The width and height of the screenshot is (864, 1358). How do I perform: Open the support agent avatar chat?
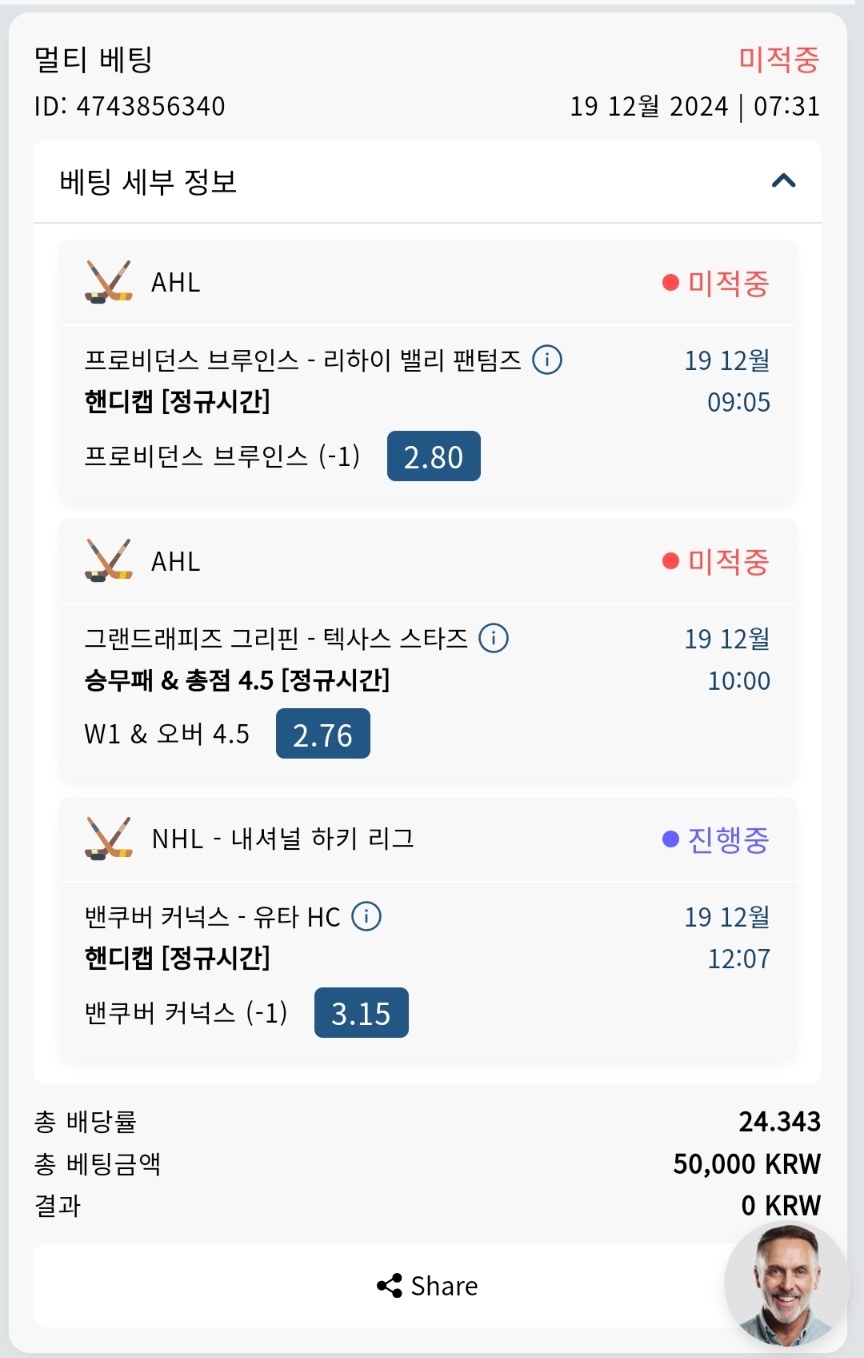coord(785,1284)
